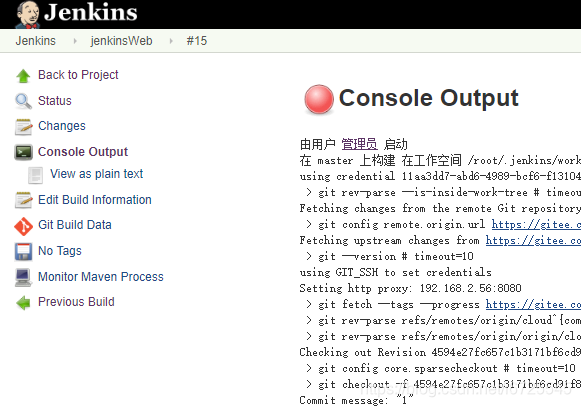Expand the arrow after jenkinsWeb breadcrumb
581x407 pixels.
click(171, 41)
